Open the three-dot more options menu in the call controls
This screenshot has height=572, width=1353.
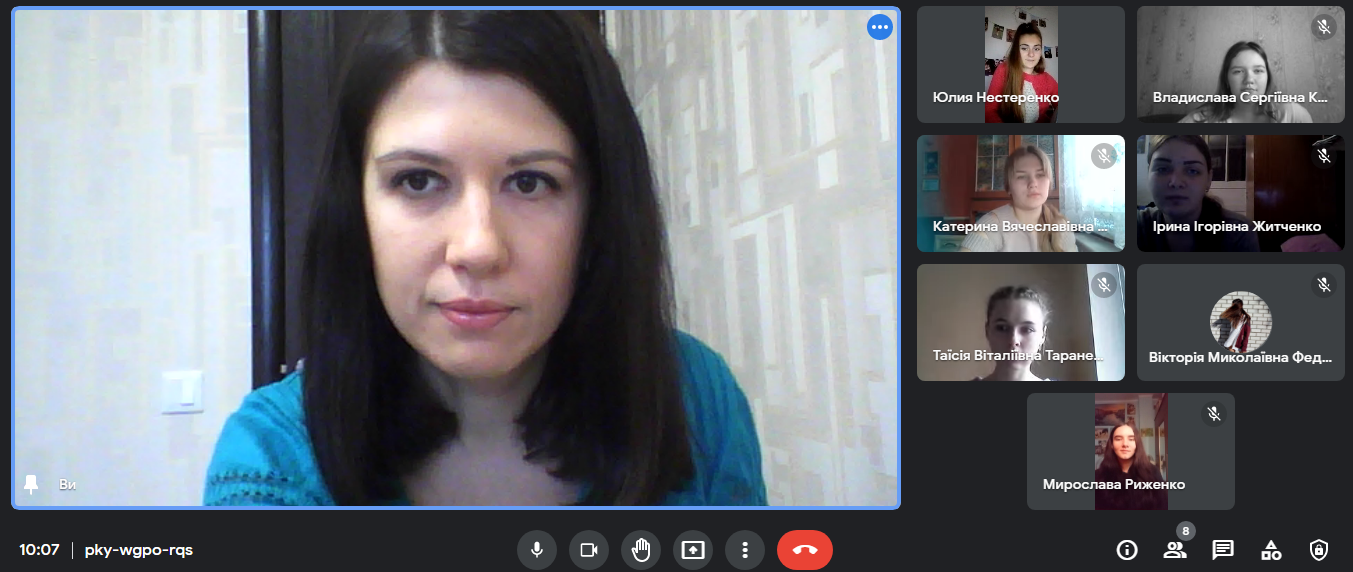point(745,550)
